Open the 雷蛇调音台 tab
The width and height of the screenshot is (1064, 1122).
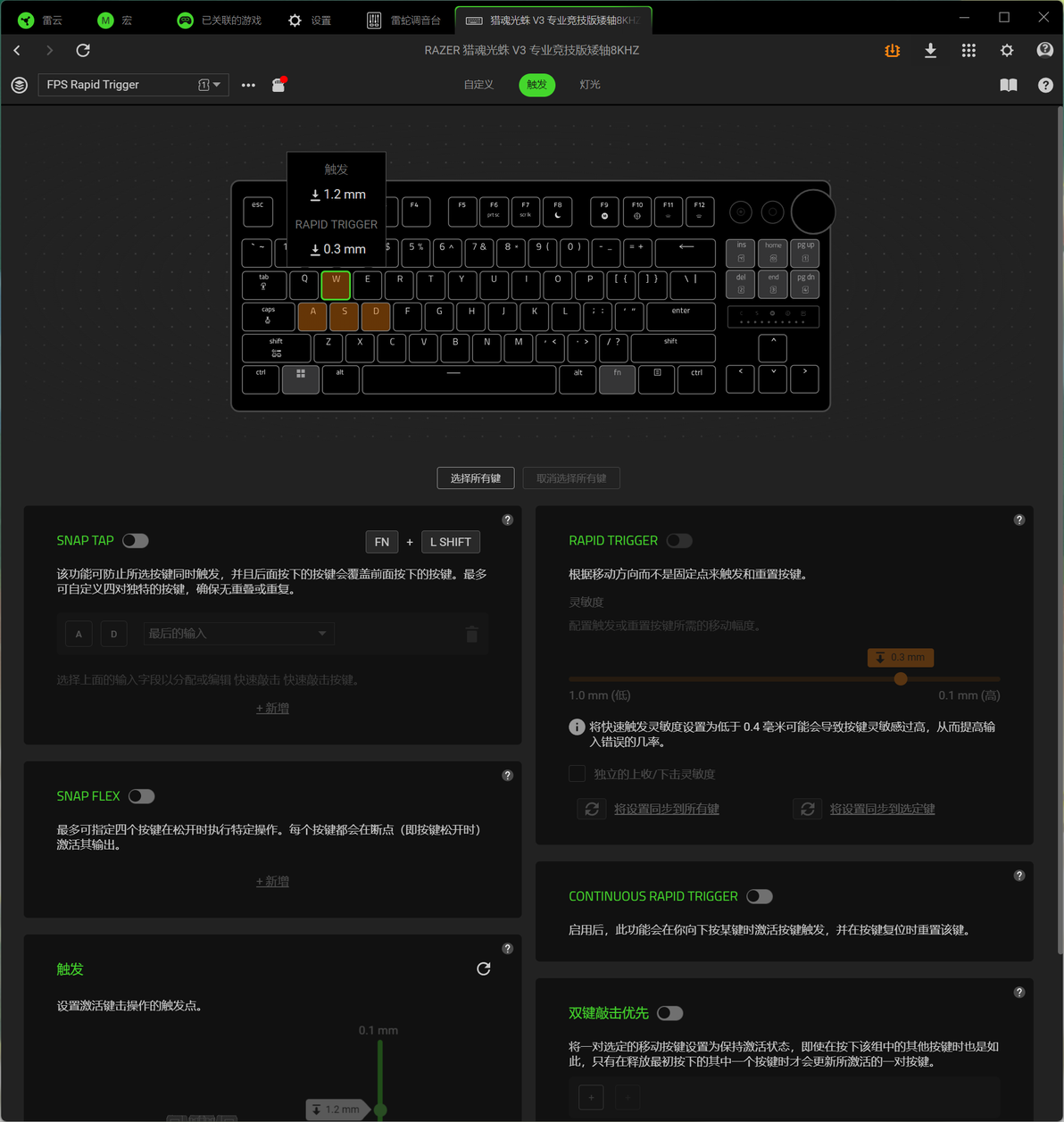click(x=405, y=20)
